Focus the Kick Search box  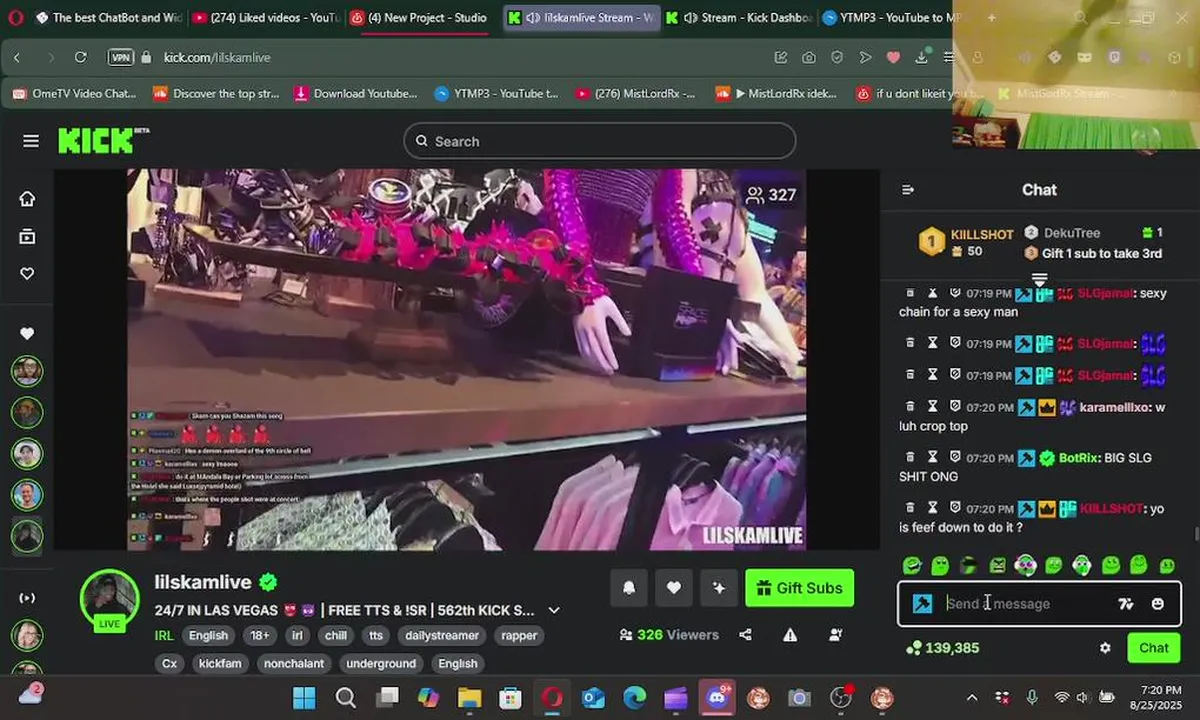coord(600,141)
